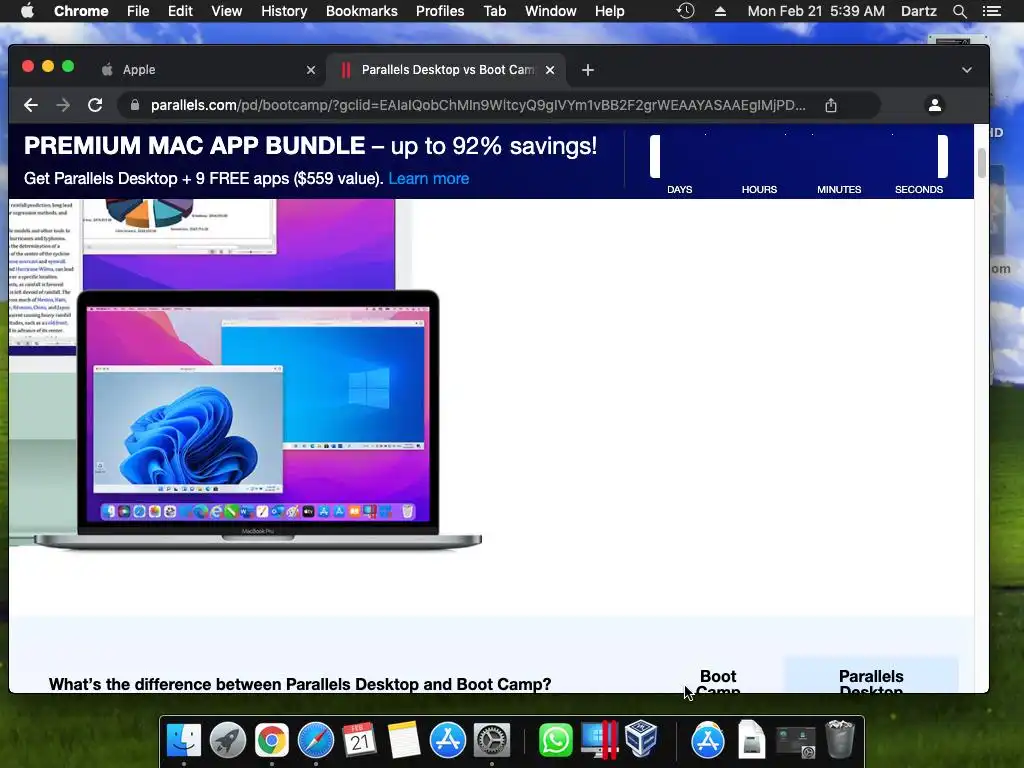Reload the Parallels web page
This screenshot has height=768, width=1024.
(x=95, y=105)
